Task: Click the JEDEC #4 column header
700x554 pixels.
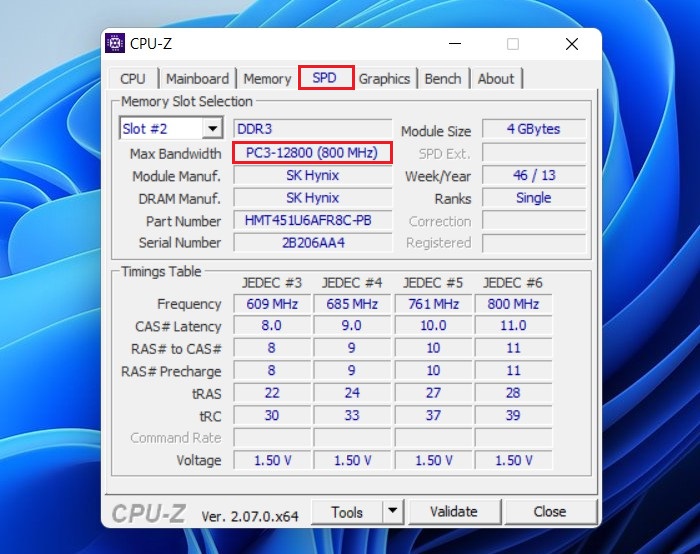Action: (x=352, y=283)
